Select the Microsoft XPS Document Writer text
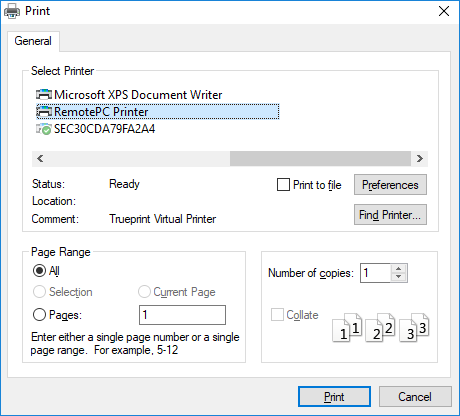The image size is (460, 416). click(138, 95)
